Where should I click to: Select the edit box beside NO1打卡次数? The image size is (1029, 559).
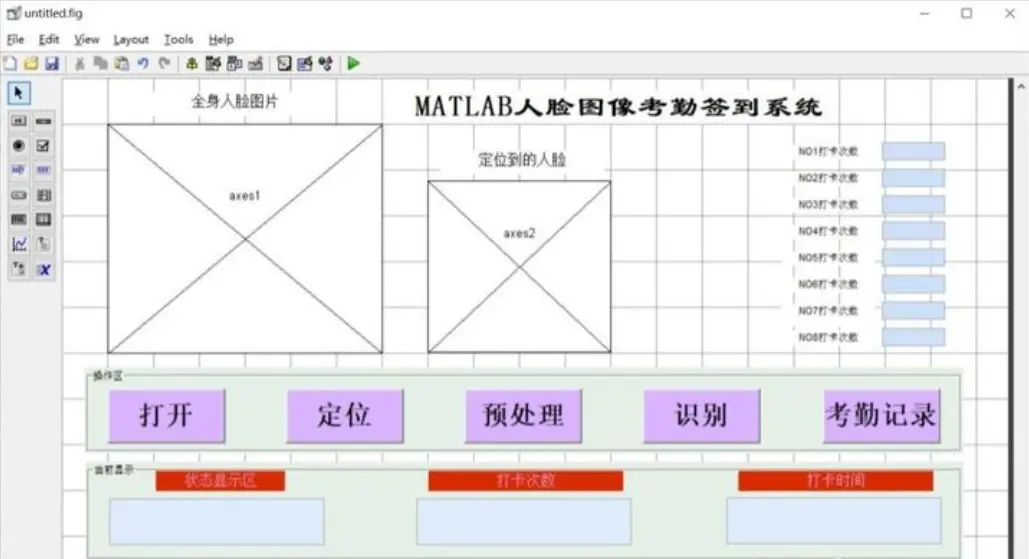pyautogui.click(x=914, y=152)
